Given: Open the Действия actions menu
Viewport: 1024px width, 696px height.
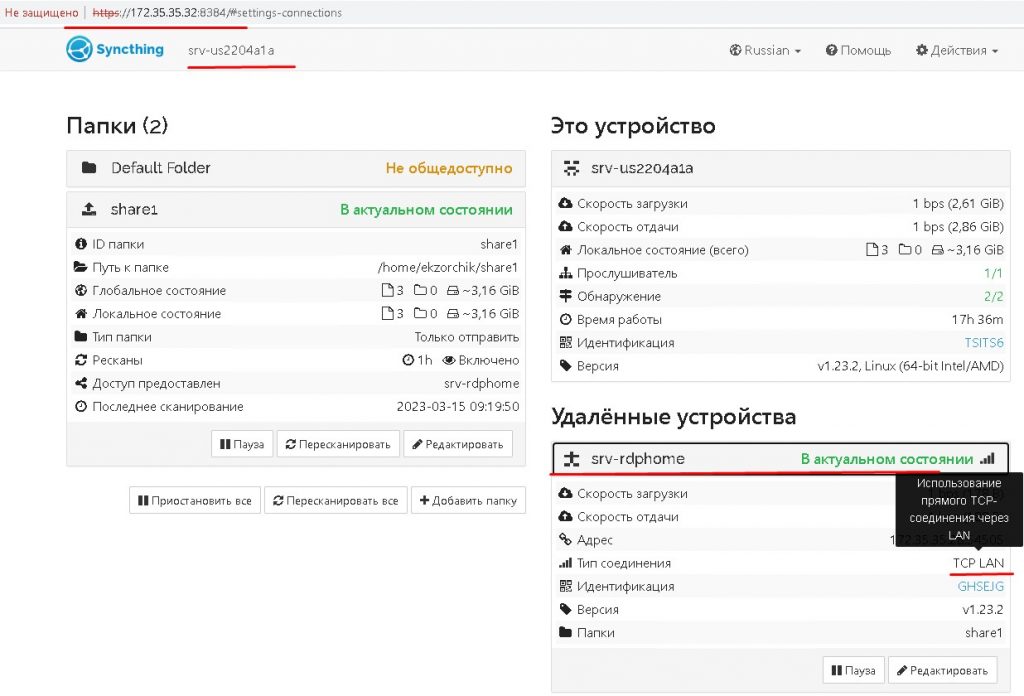Looking at the screenshot, I should pos(957,51).
